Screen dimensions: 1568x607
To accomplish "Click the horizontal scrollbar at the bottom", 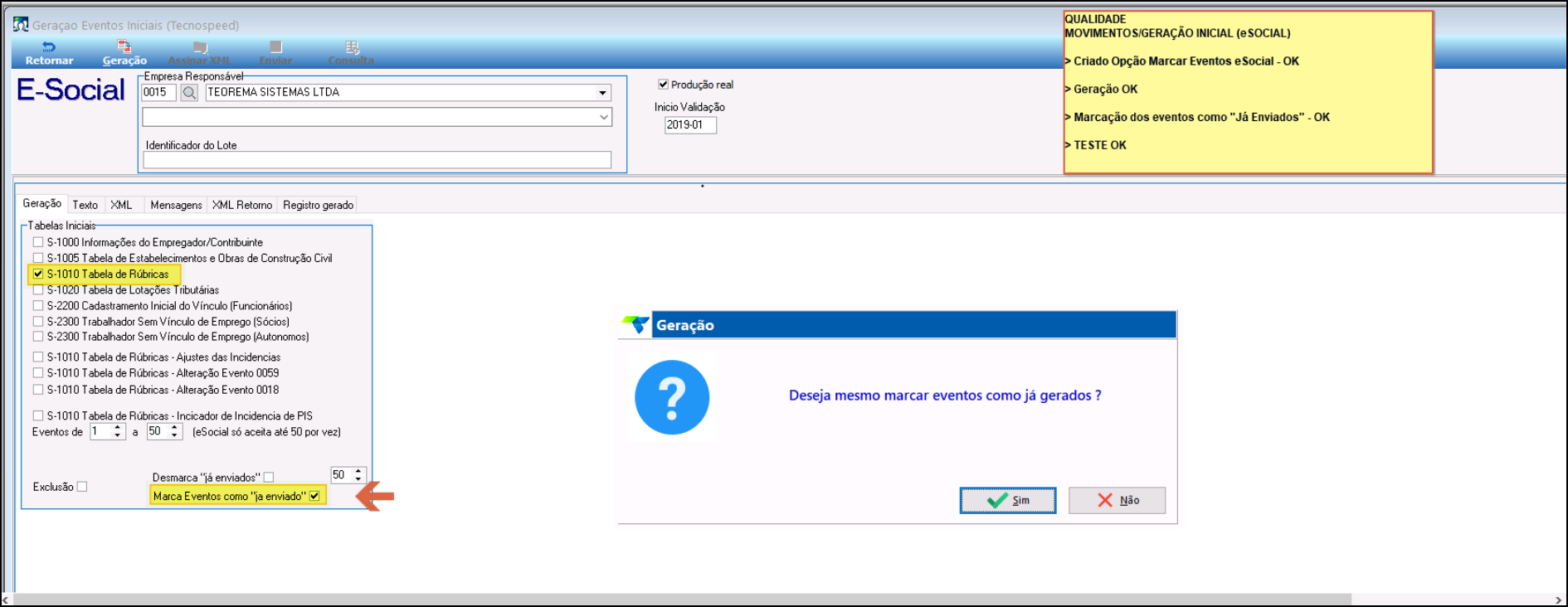I will point(683,600).
